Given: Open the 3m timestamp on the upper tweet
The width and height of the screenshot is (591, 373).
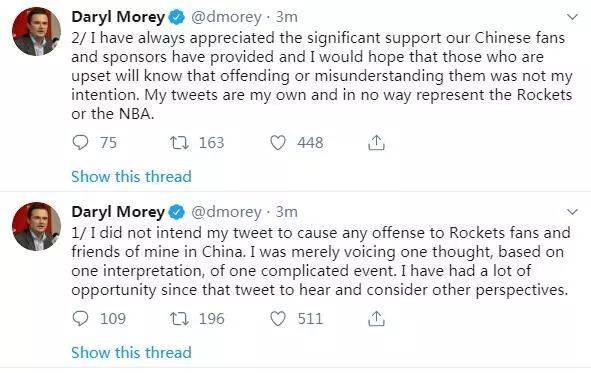Looking at the screenshot, I should (x=286, y=17).
